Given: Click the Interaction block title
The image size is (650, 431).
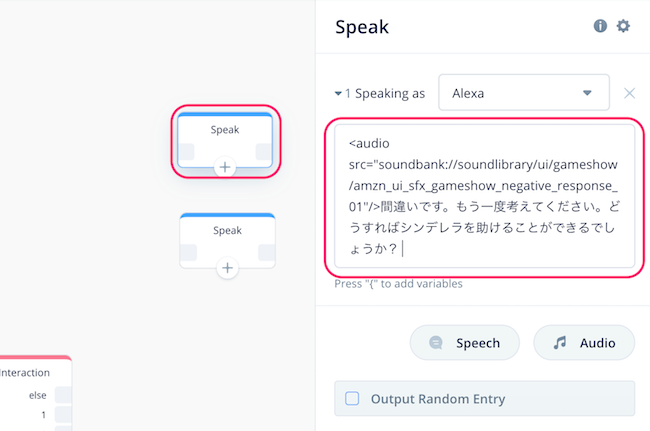Looking at the screenshot, I should [25, 373].
